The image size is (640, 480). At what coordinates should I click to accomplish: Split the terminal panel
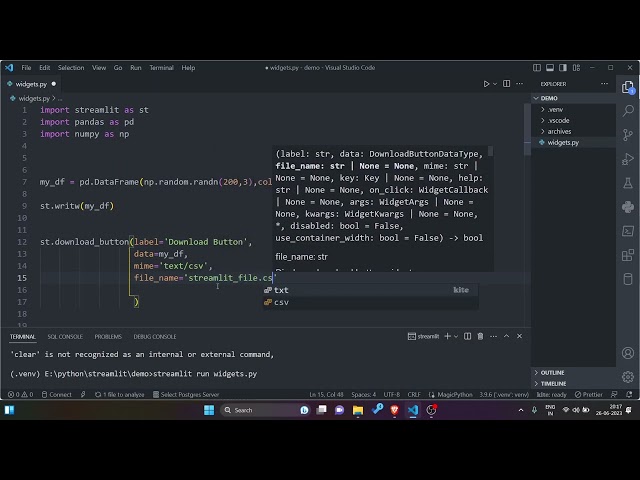click(x=467, y=336)
